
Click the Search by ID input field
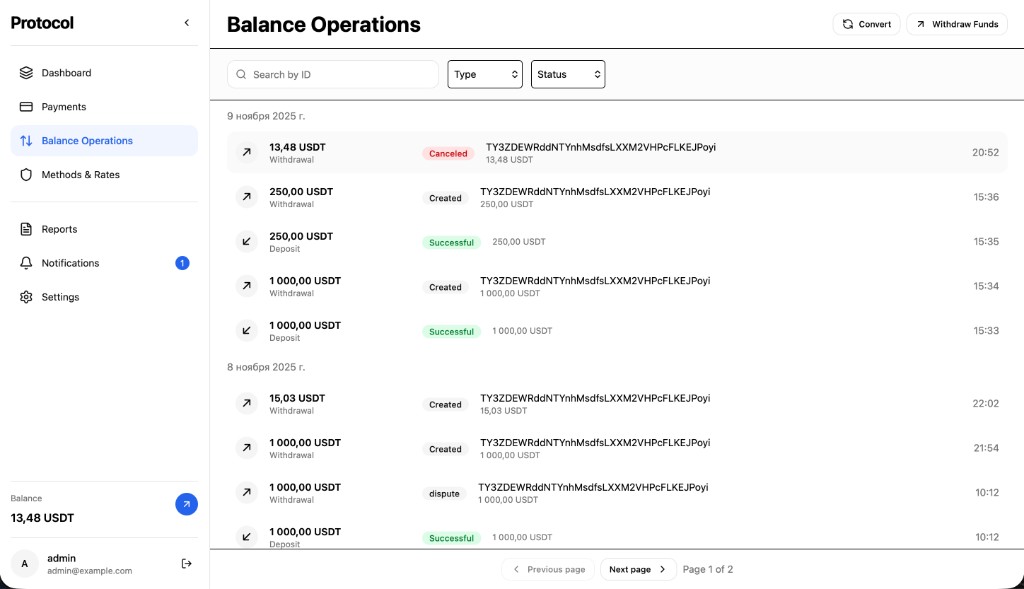330,74
